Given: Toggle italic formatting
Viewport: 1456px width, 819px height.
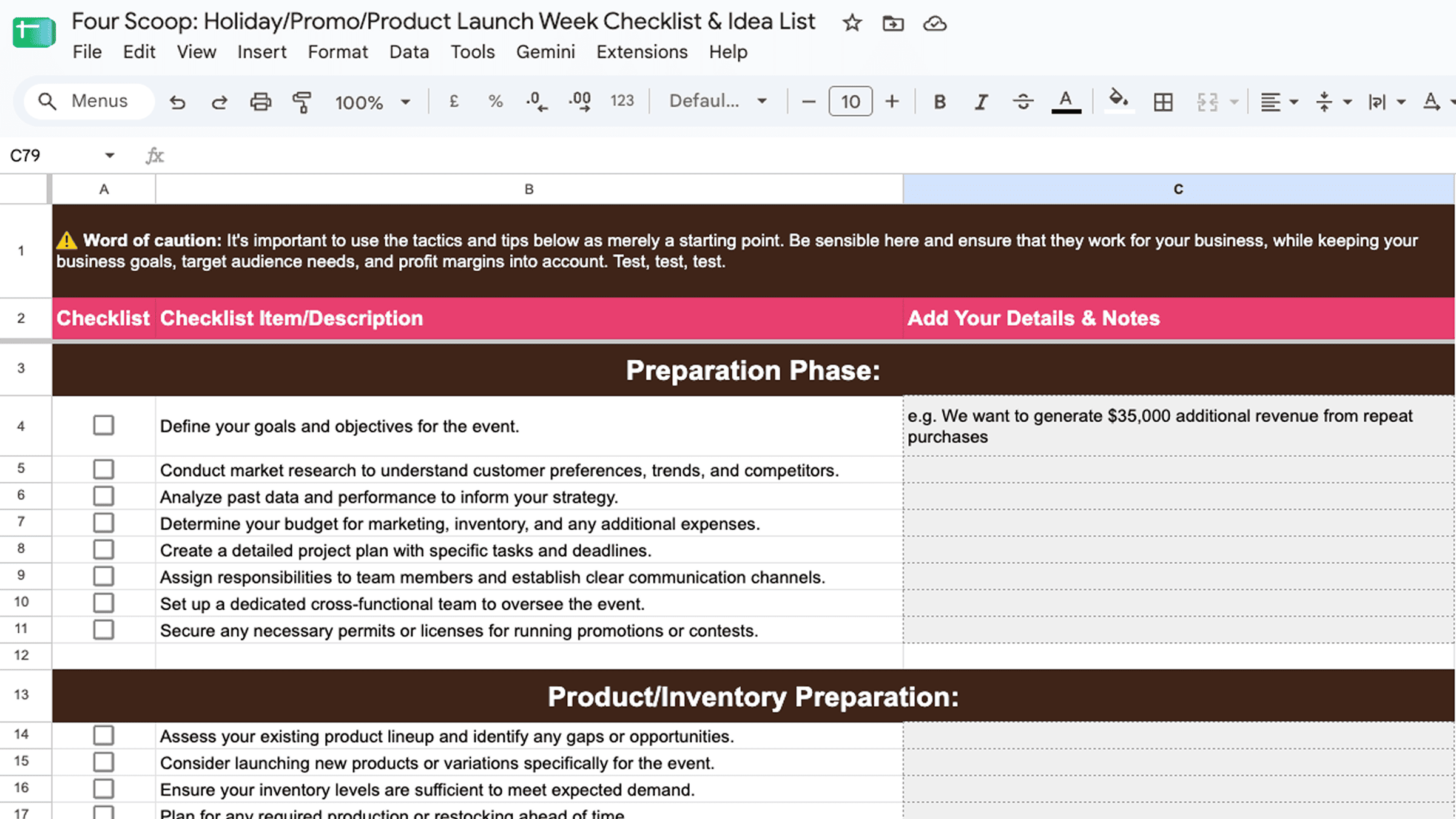Looking at the screenshot, I should [x=981, y=102].
